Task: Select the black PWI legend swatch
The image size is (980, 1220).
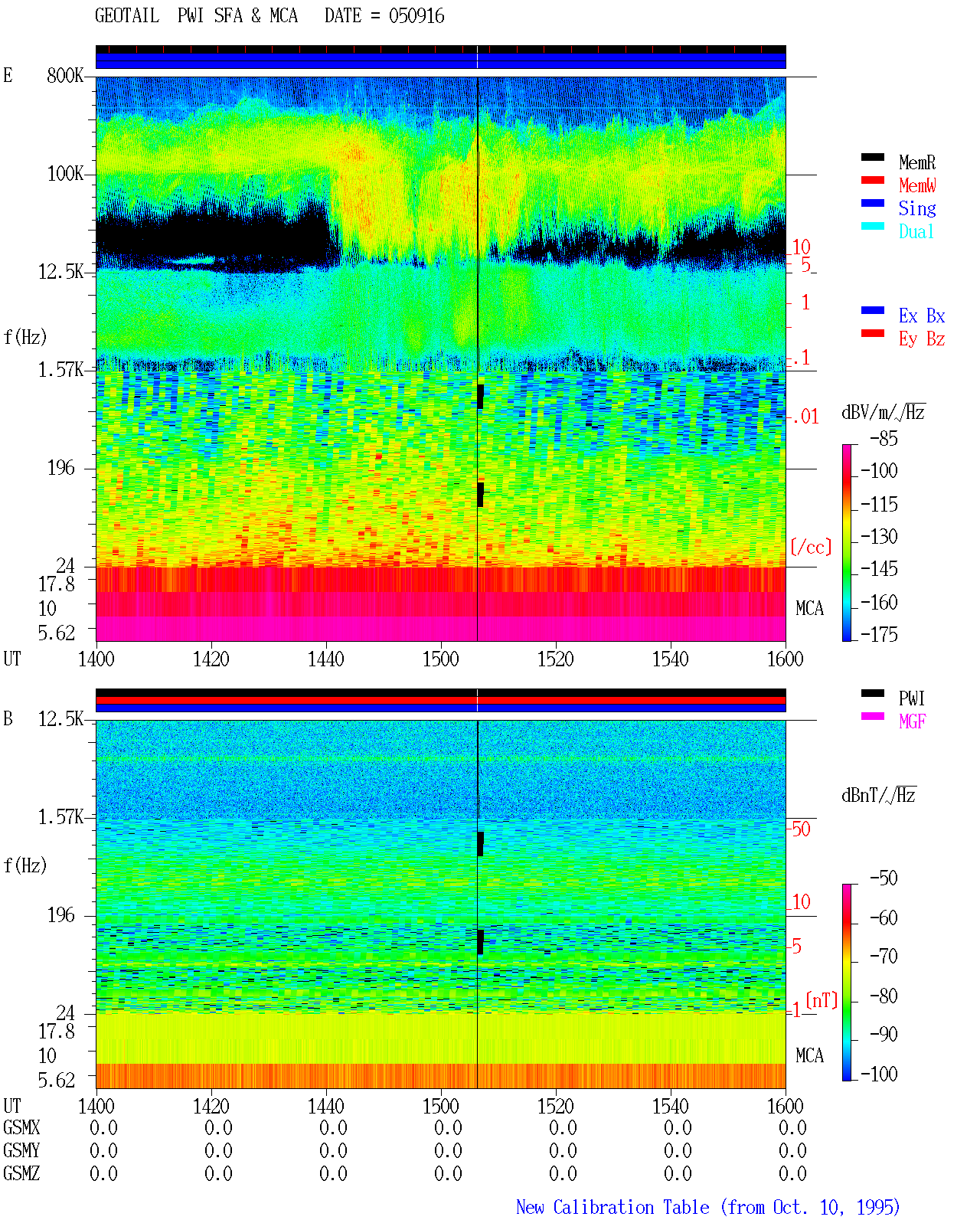Action: [873, 693]
